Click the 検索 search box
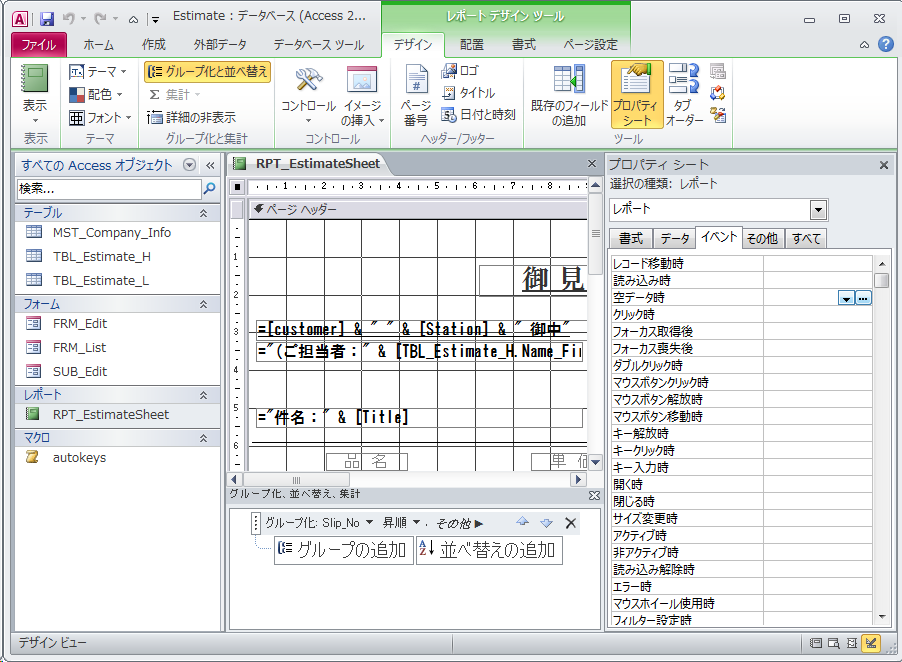 click(109, 189)
